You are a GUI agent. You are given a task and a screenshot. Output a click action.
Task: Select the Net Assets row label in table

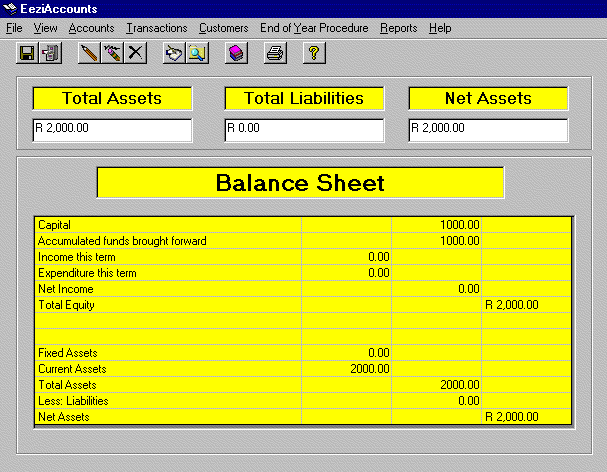point(64,417)
